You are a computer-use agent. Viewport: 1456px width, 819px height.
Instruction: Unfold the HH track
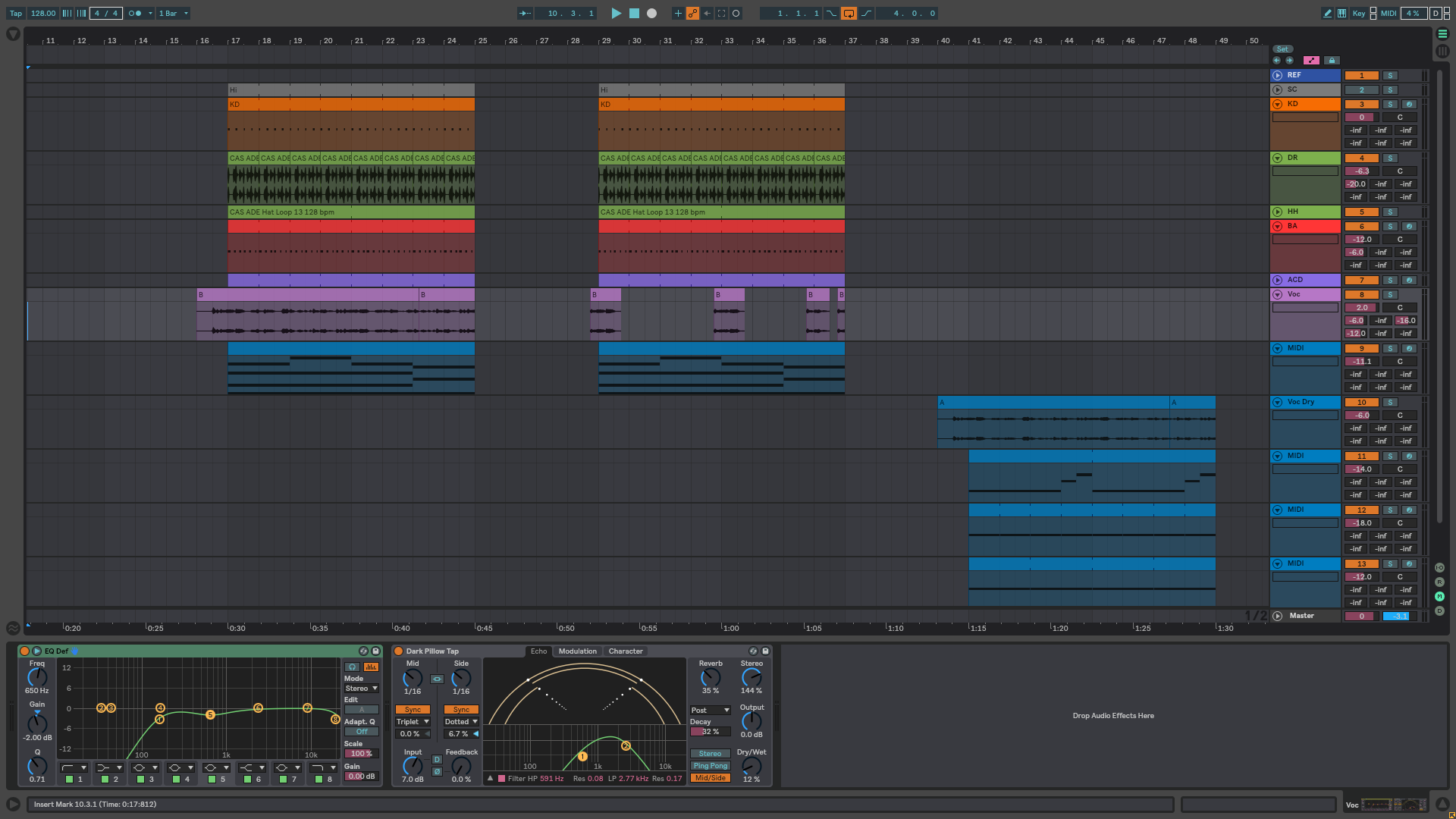click(1278, 212)
